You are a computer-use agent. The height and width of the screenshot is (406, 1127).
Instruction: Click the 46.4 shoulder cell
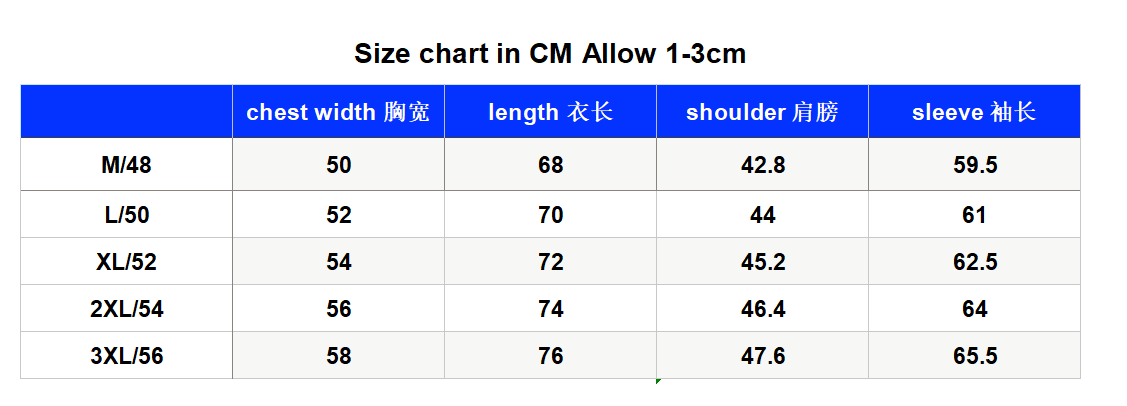point(763,309)
